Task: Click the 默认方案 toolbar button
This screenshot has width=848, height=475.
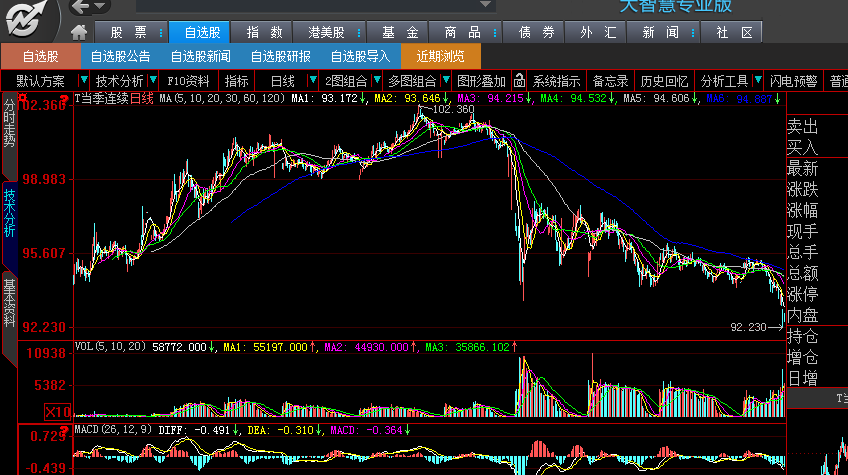Action: [41, 81]
